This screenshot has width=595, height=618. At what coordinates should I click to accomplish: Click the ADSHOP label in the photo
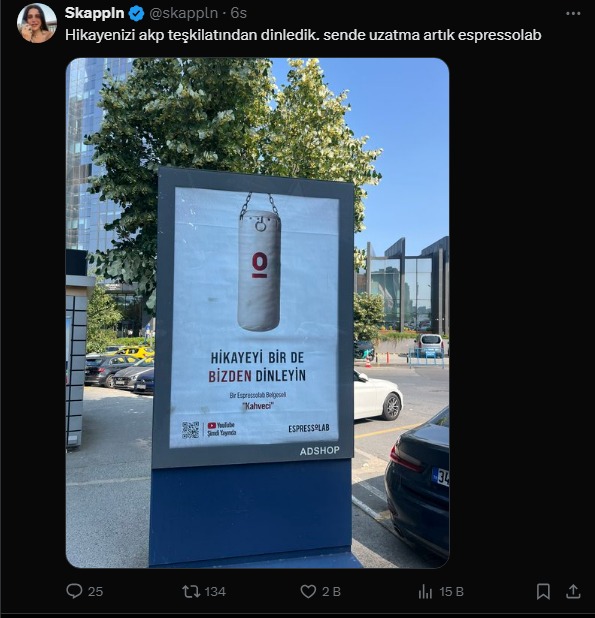tap(320, 451)
